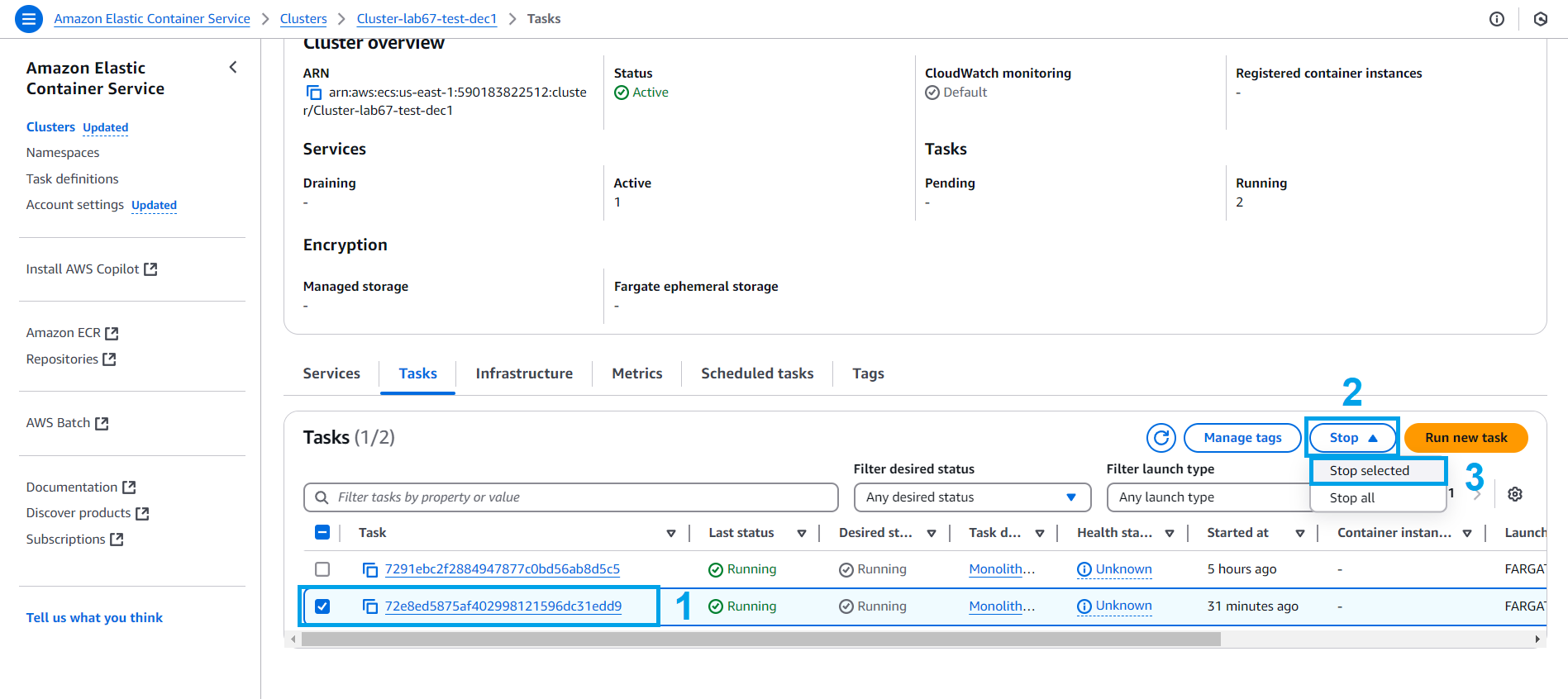Click the external link icon beside Install AWS Copilot
This screenshot has width=1568, height=699.
point(150,269)
